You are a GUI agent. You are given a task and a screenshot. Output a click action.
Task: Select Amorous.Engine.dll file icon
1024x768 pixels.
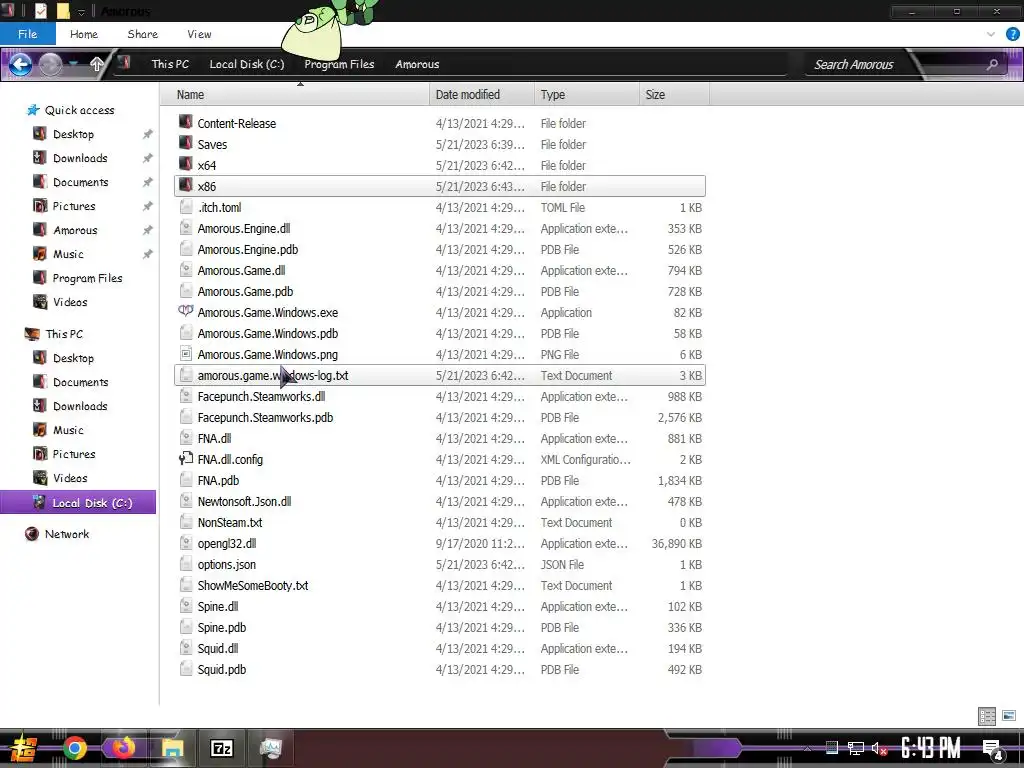(185, 228)
